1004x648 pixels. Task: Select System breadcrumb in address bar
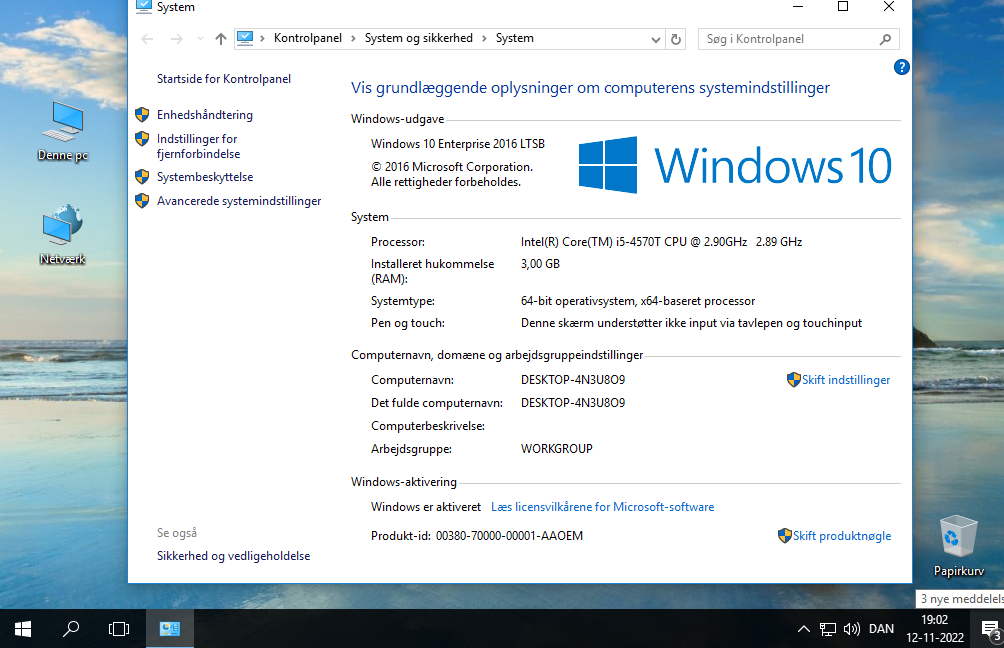pos(515,38)
